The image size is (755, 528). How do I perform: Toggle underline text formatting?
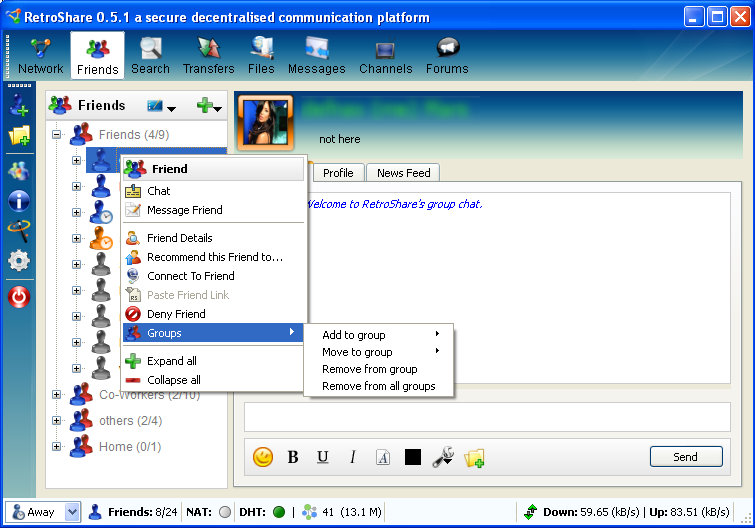click(x=323, y=457)
